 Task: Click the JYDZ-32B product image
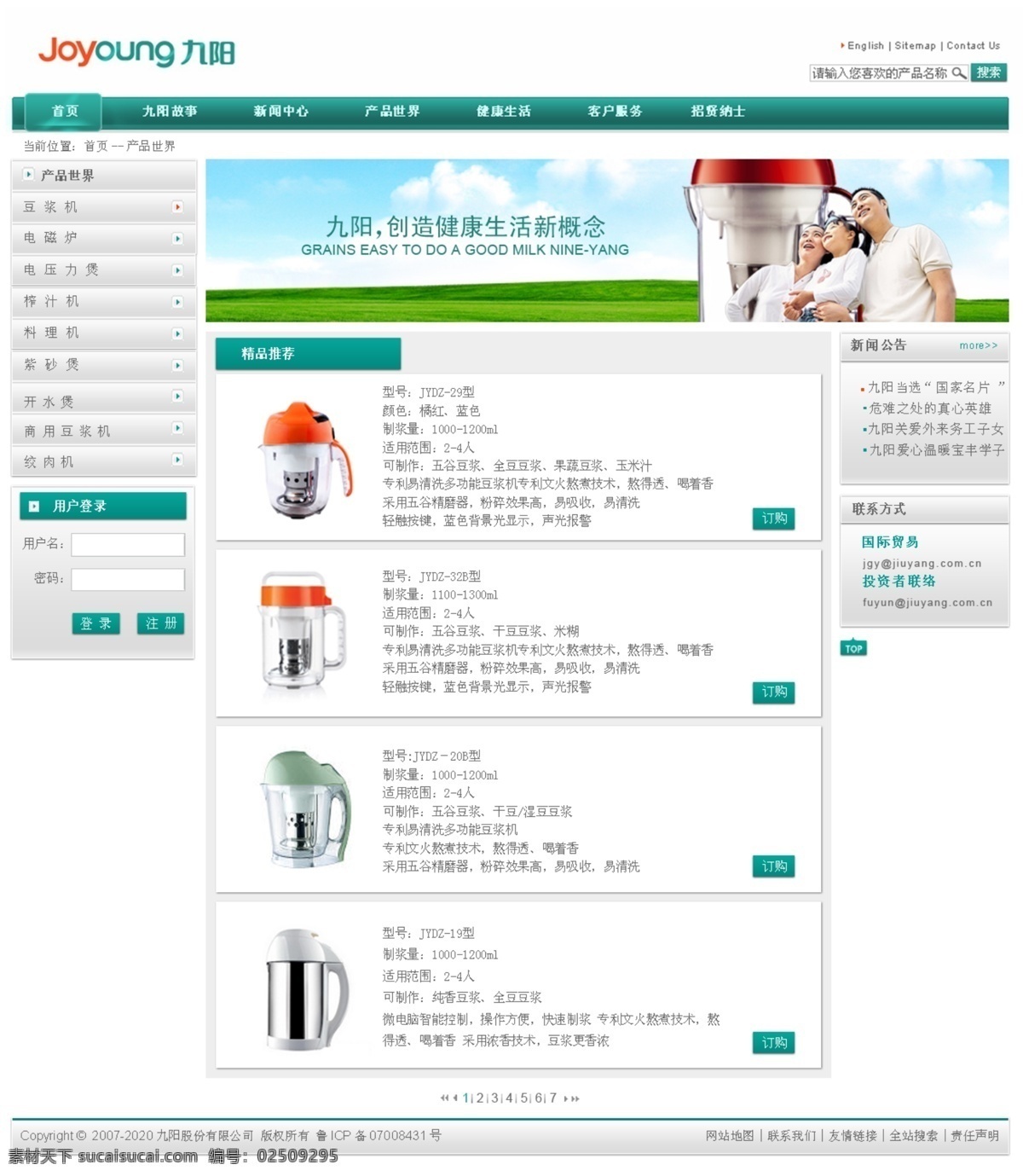coord(303,631)
